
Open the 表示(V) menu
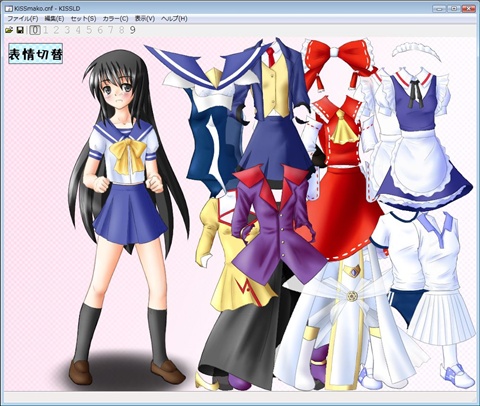(x=145, y=19)
